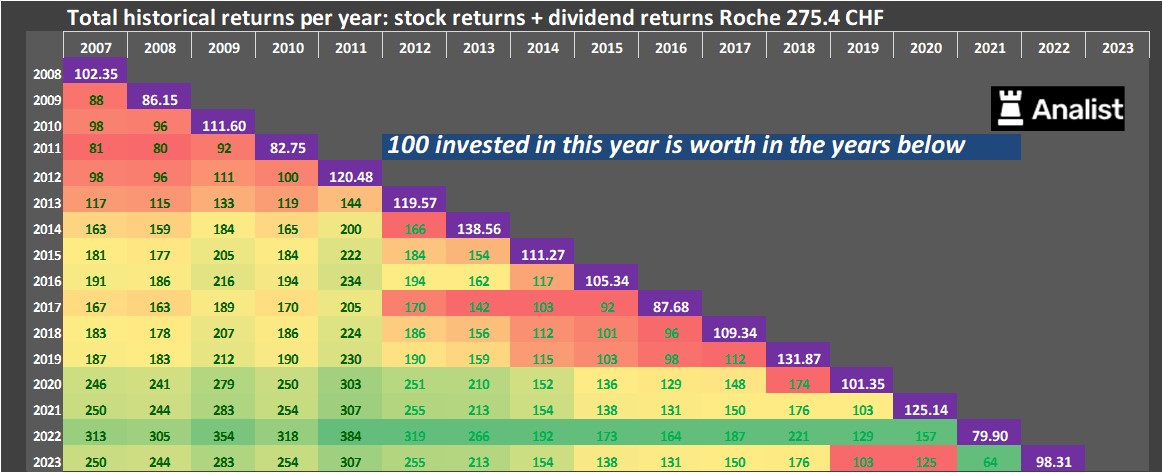This screenshot has height=473, width=1163.
Task: Click the 2023 column header
Action: tap(1117, 47)
